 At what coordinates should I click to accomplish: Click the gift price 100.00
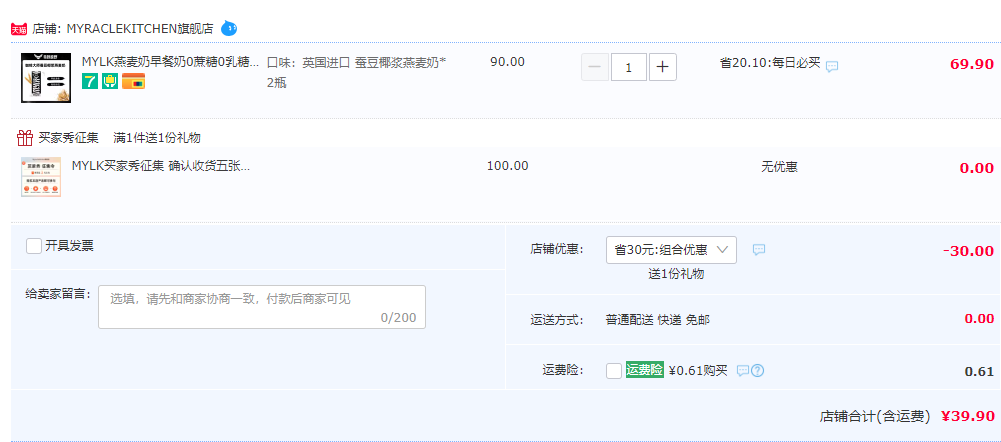[508, 166]
